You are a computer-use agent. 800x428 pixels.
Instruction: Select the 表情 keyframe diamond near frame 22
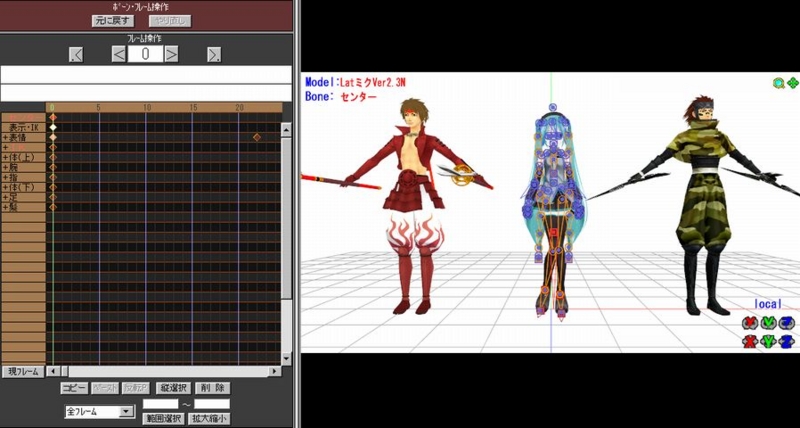[257, 137]
